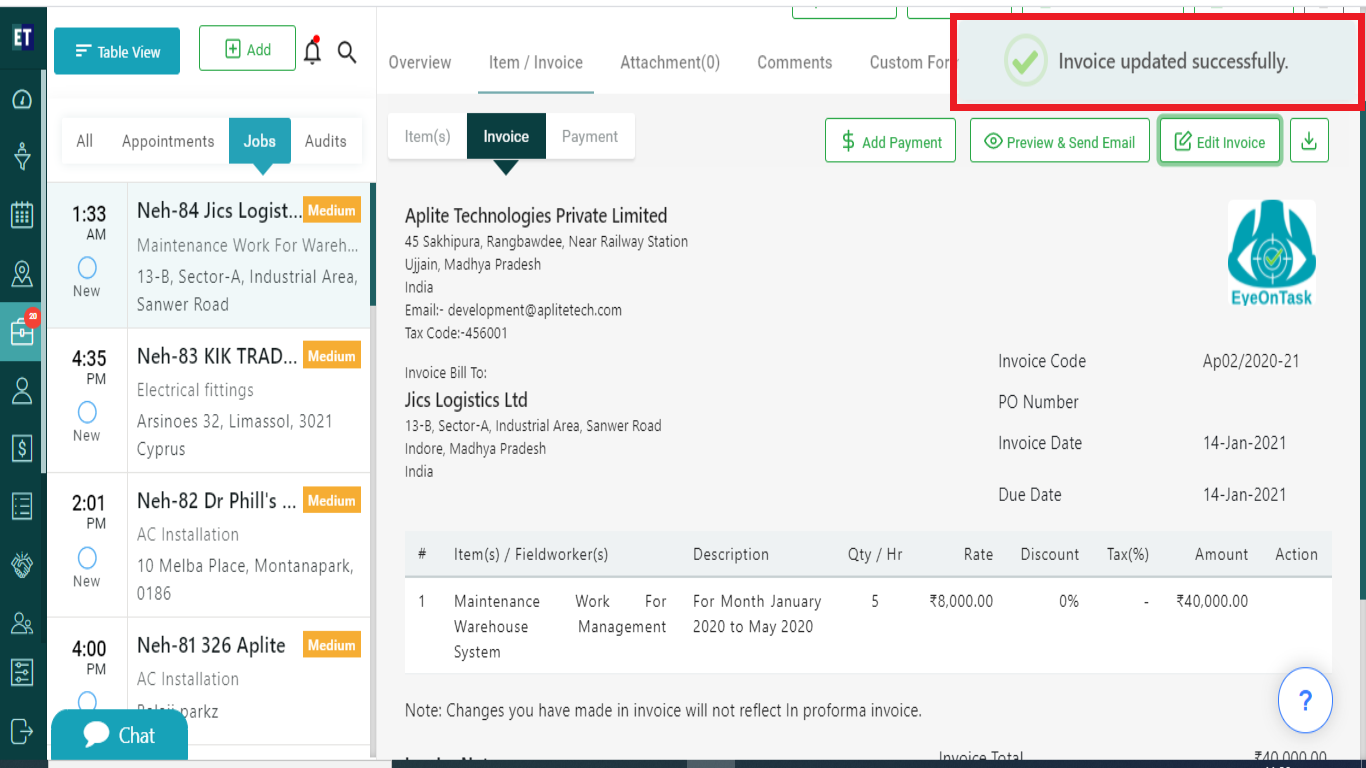1366x768 pixels.
Task: Select the Jobs filter tab
Action: (x=260, y=141)
